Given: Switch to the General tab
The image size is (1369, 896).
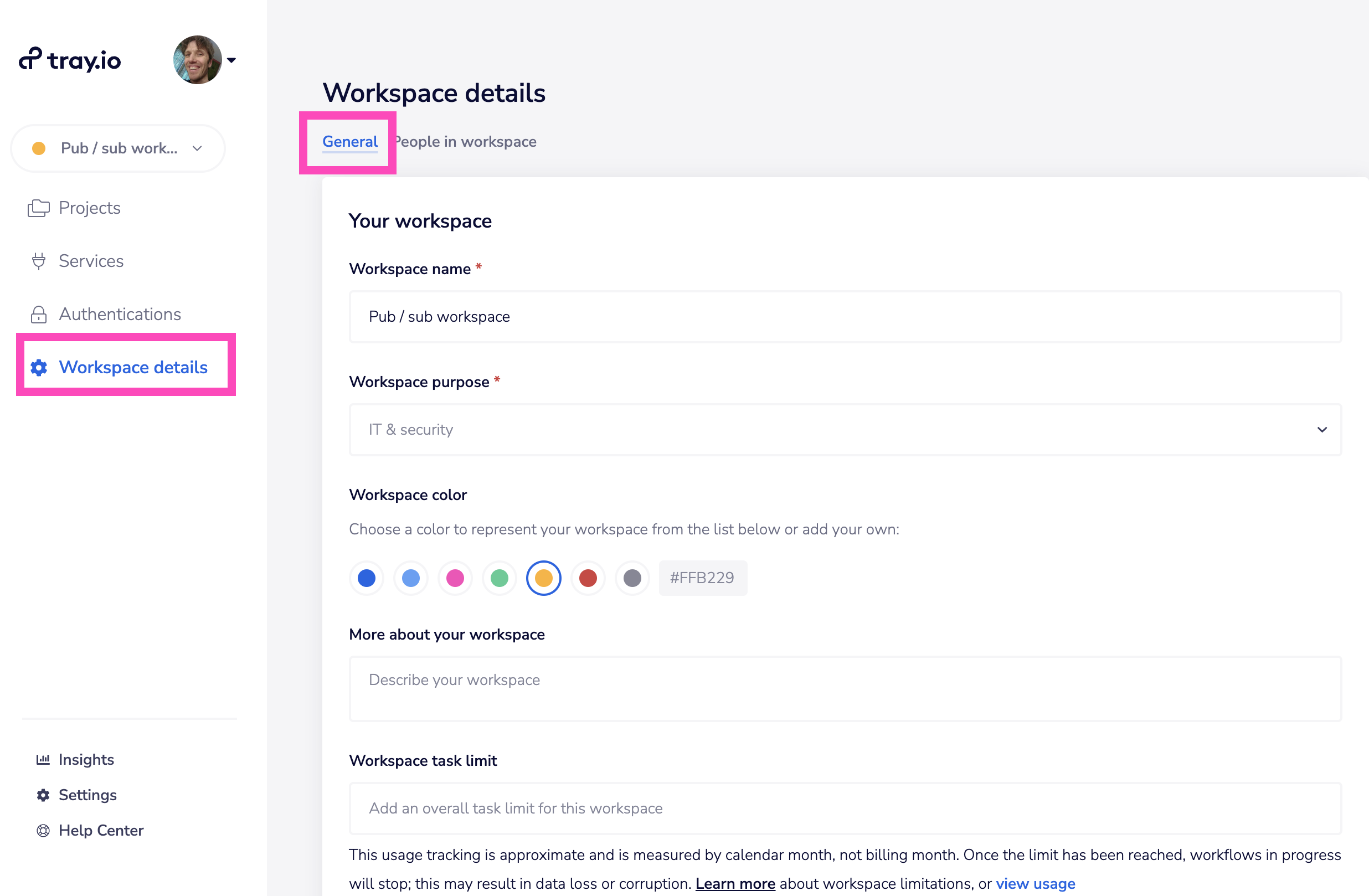Looking at the screenshot, I should coord(350,141).
